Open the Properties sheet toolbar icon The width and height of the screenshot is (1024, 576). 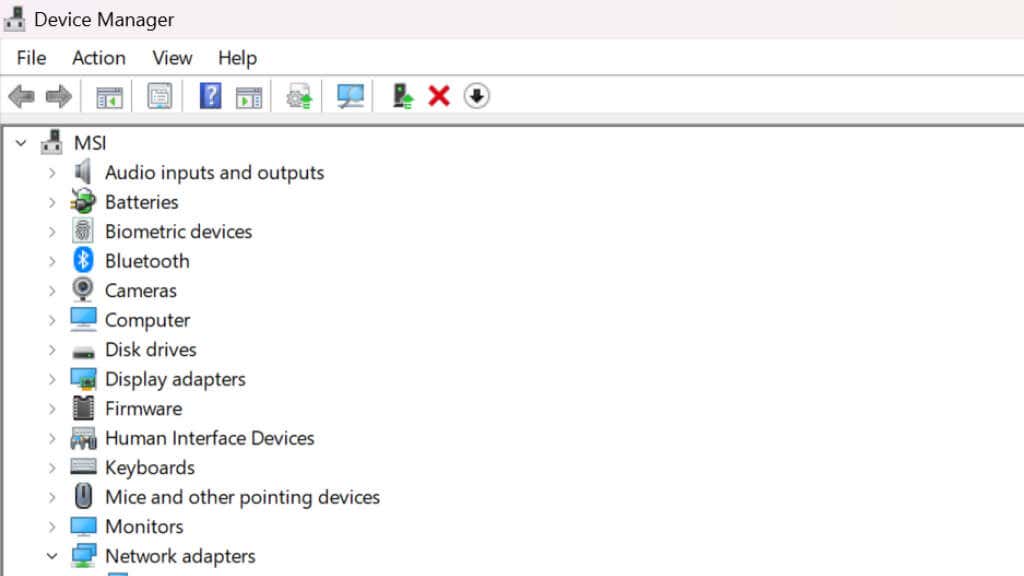pos(159,97)
